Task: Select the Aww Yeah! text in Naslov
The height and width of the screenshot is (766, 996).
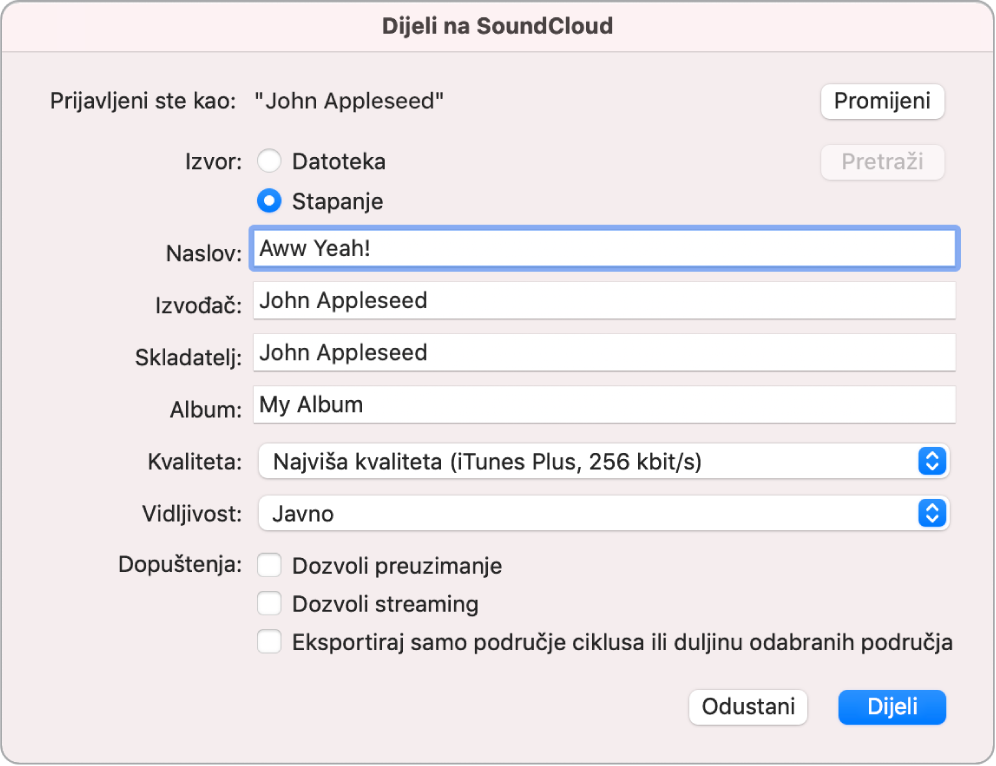Action: coord(310,249)
